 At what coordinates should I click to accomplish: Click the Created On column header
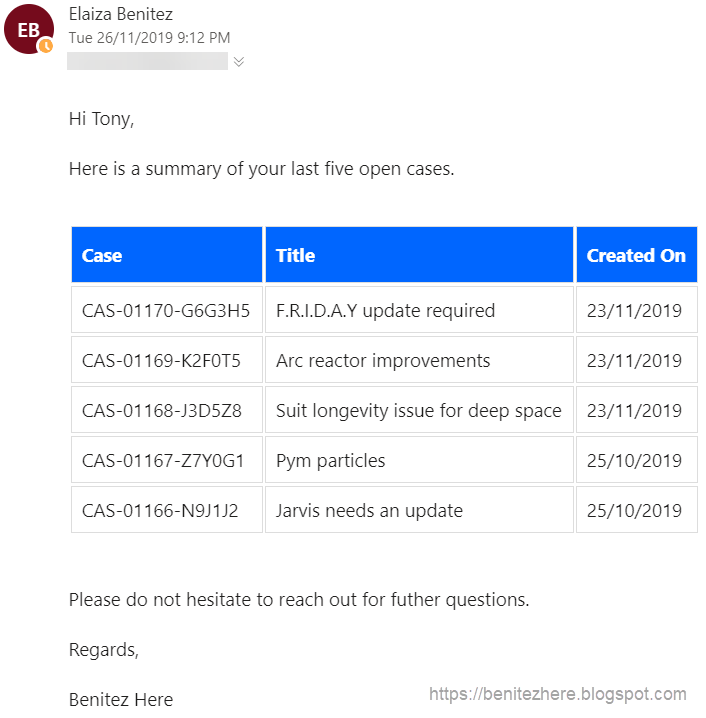click(x=637, y=255)
